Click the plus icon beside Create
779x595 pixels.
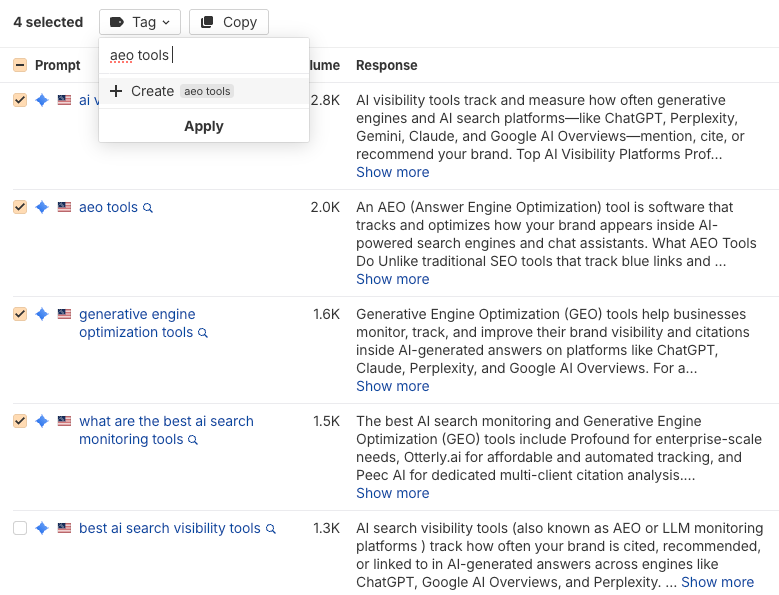click(x=116, y=91)
